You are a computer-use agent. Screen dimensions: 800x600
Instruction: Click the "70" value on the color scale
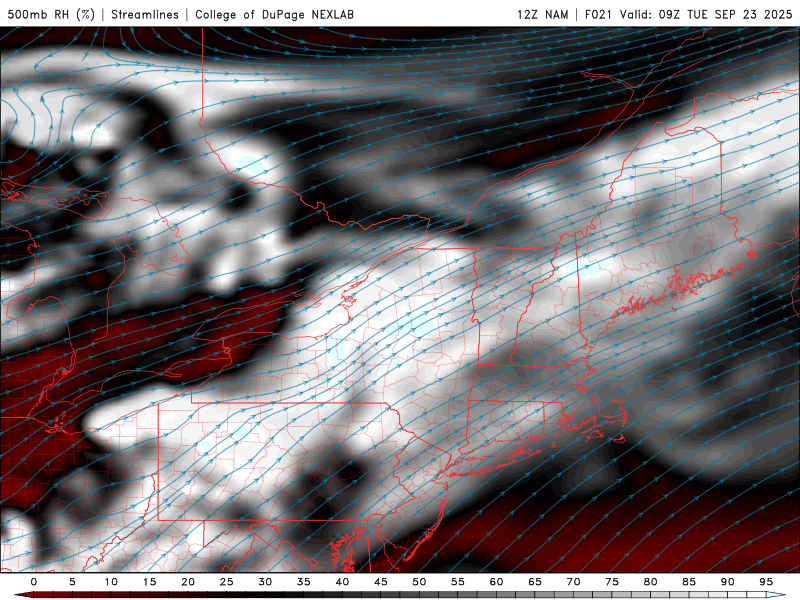573,582
